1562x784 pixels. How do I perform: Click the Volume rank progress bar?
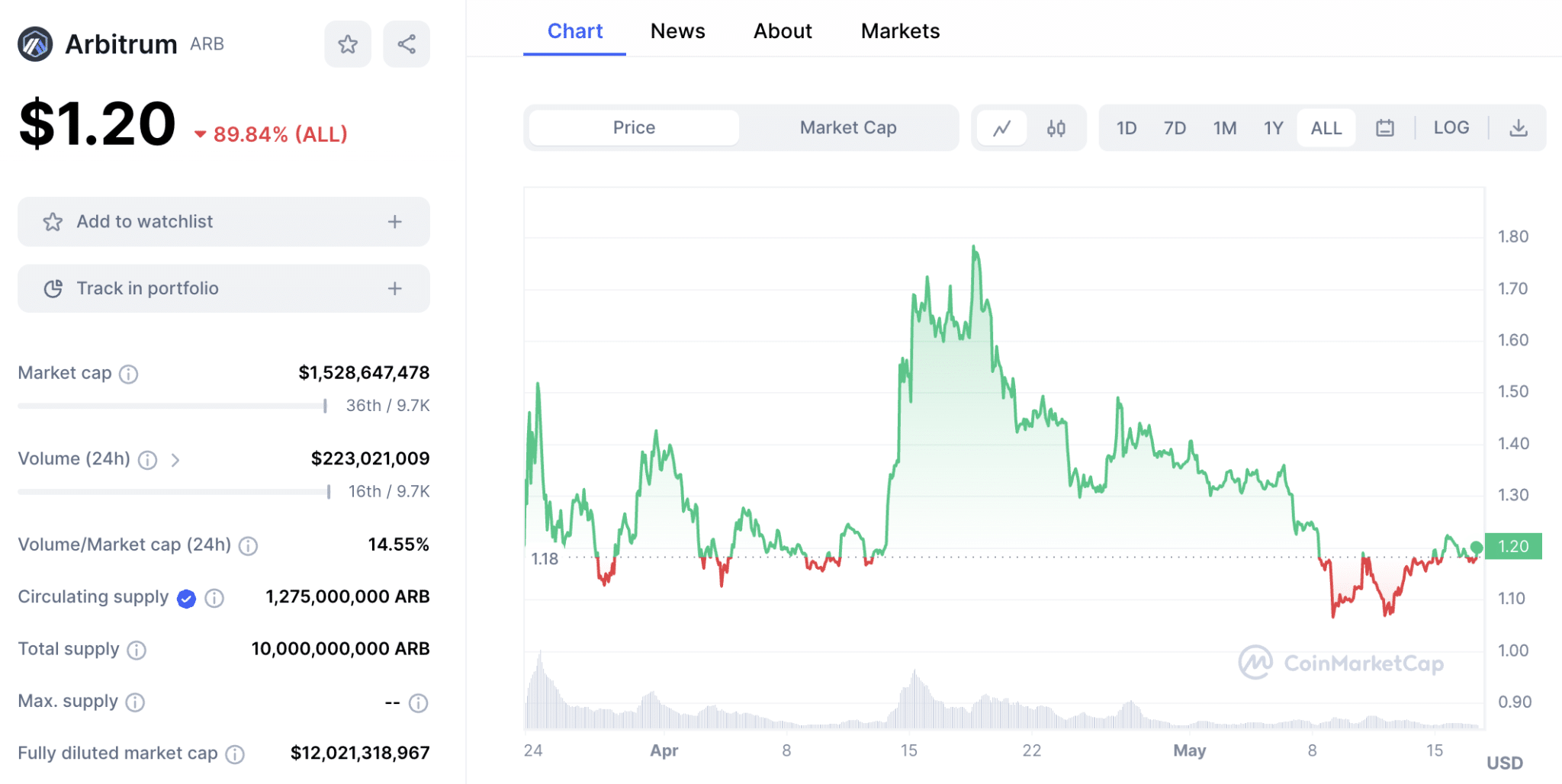click(x=174, y=492)
